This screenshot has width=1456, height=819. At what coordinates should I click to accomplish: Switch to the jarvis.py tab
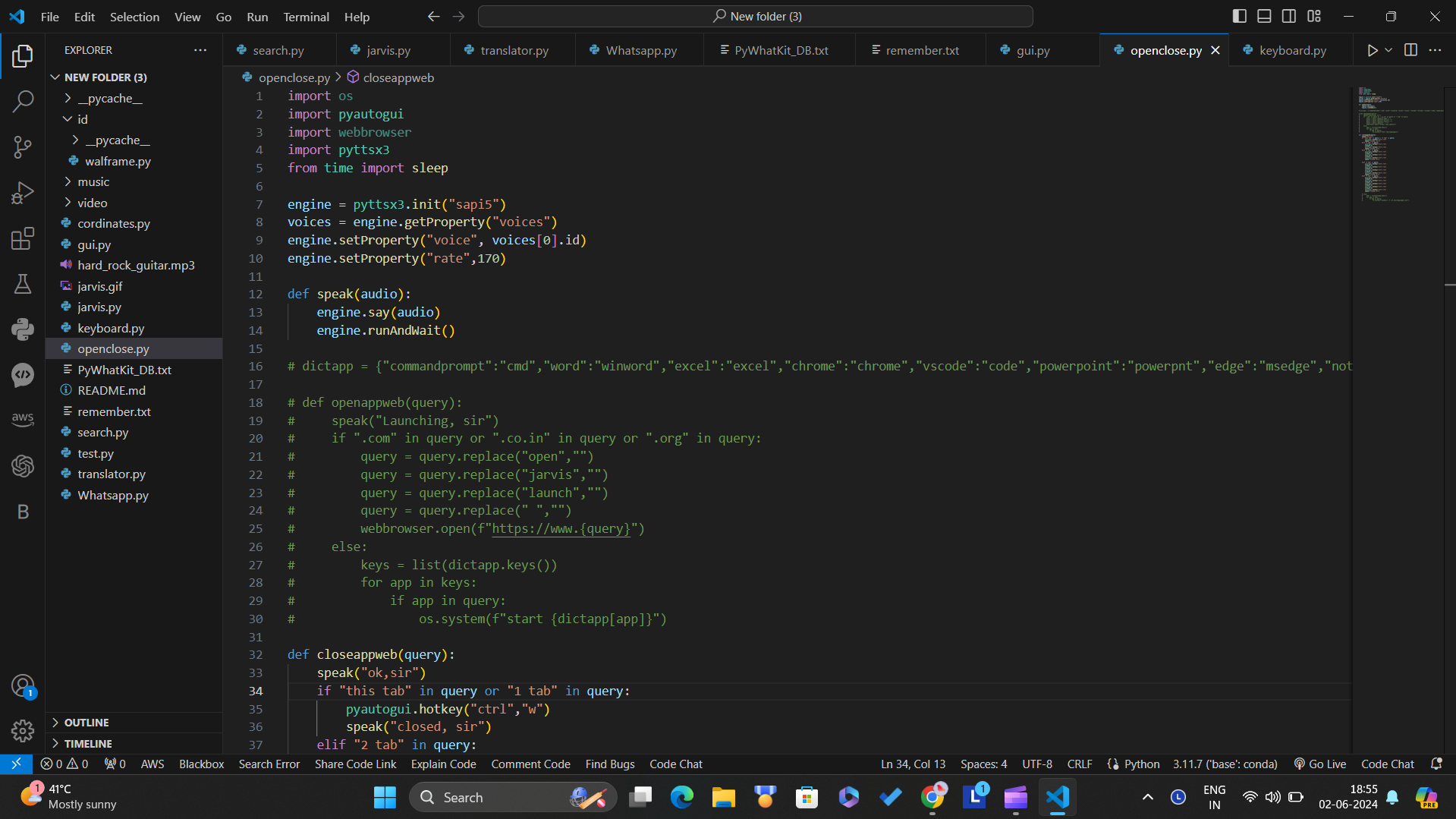click(x=388, y=50)
